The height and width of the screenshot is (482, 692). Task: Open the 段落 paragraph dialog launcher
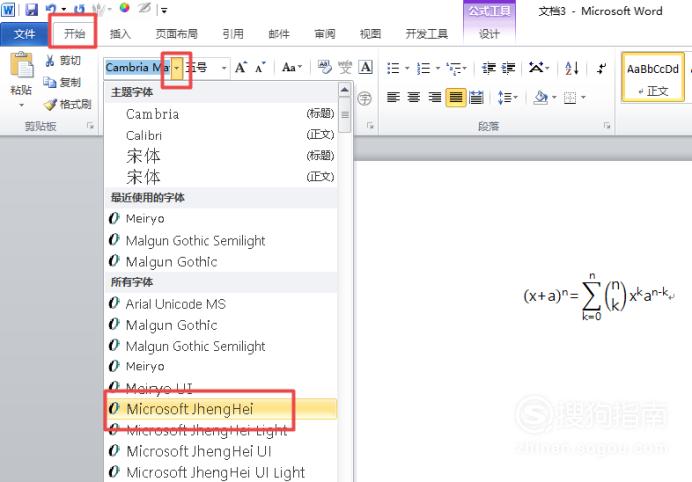607,126
